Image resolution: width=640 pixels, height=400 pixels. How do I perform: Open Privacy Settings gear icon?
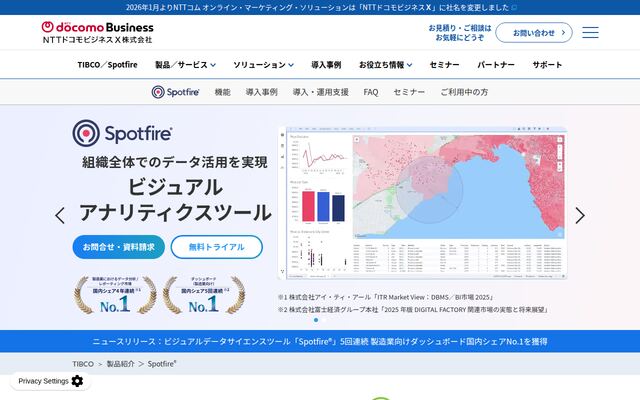pos(77,381)
